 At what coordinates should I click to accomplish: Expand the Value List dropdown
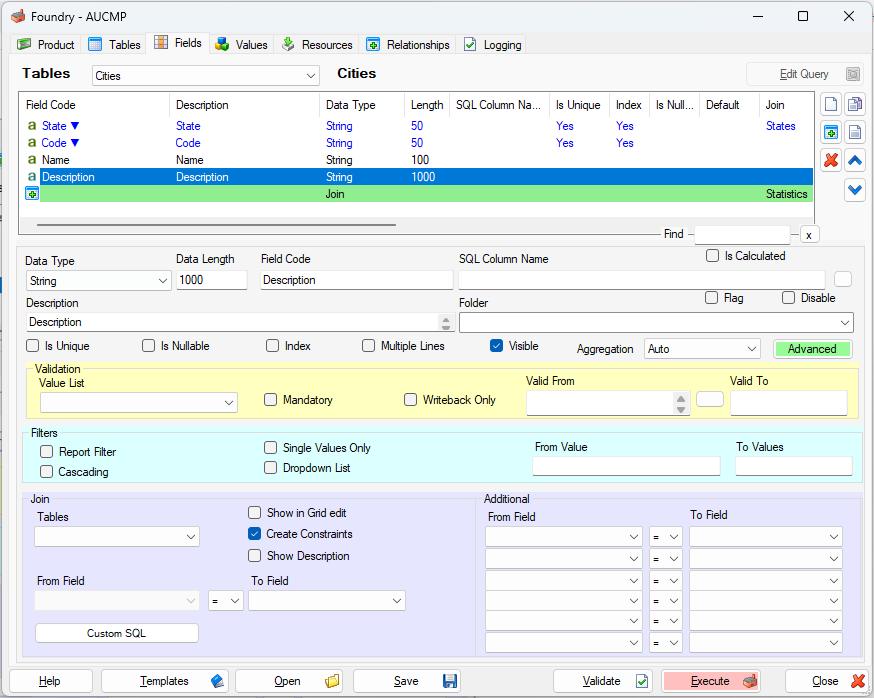(139, 403)
